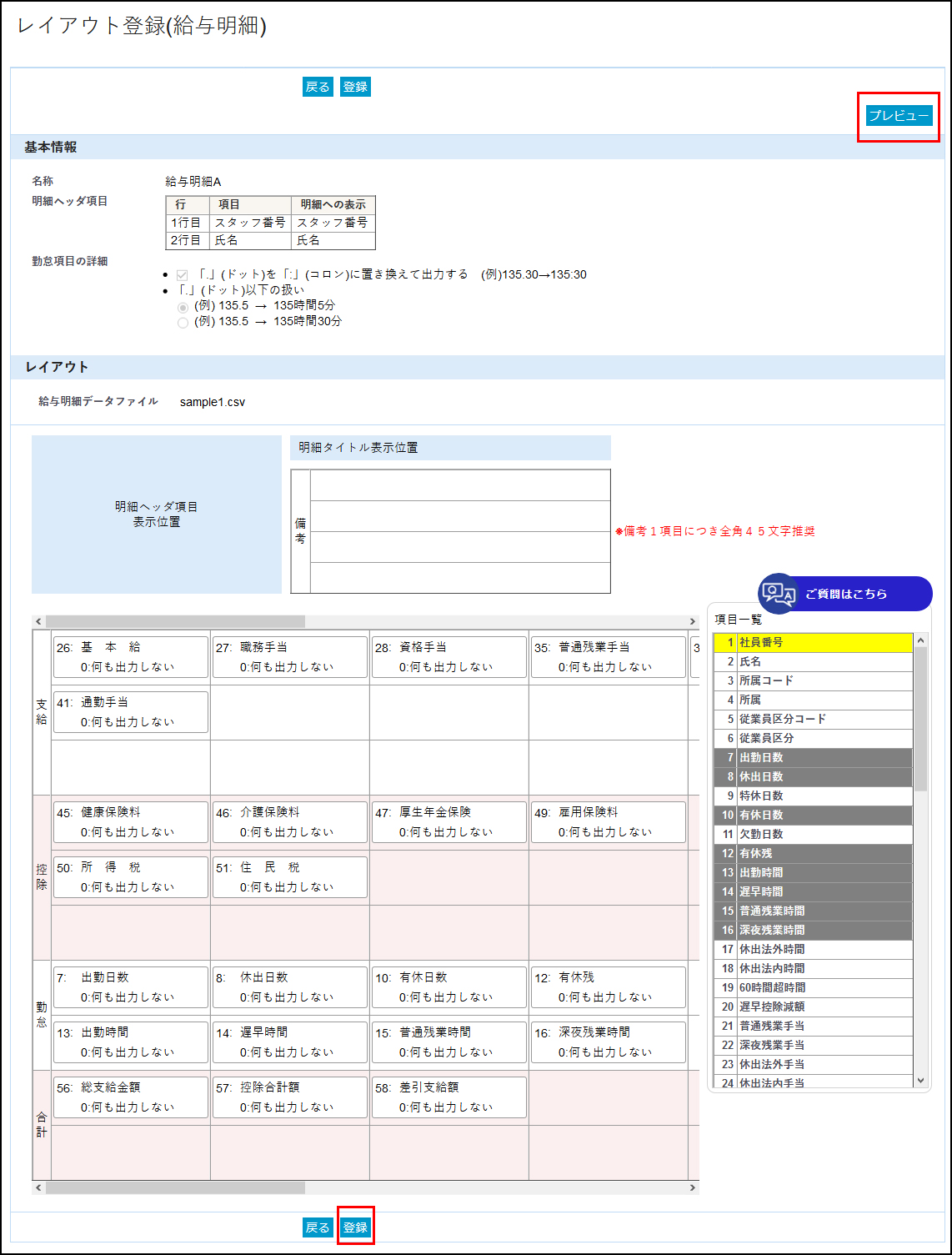Click the bottom 登録 button
Image resolution: width=952 pixels, height=1255 pixels.
point(355,1227)
